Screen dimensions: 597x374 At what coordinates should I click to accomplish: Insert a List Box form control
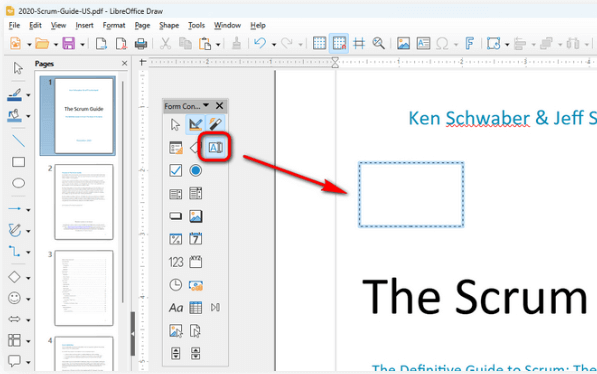tap(176, 193)
